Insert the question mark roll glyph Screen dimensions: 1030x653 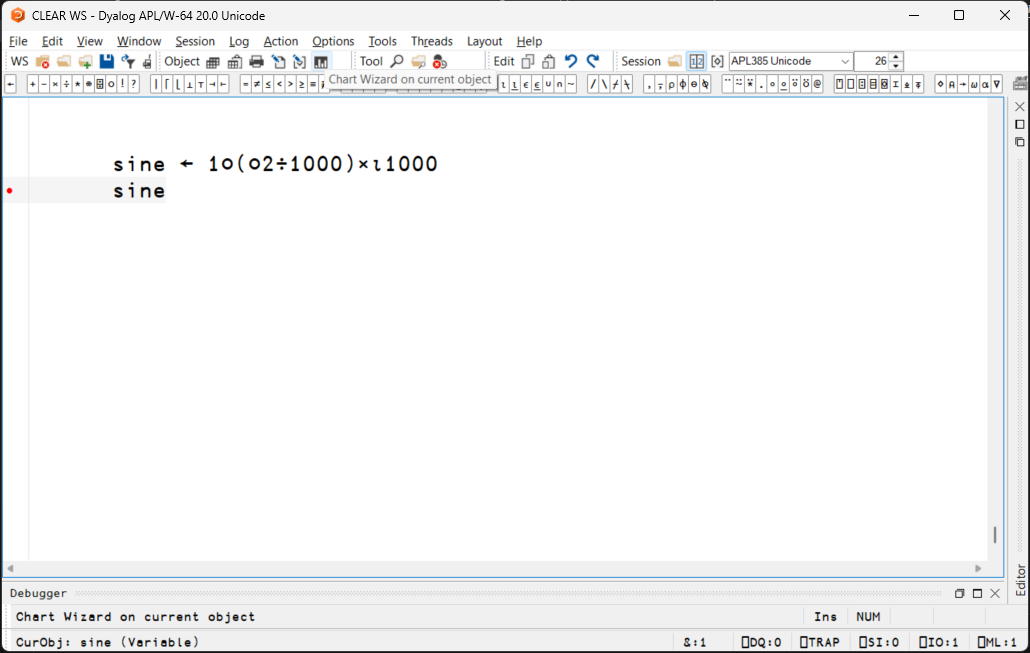[x=133, y=84]
